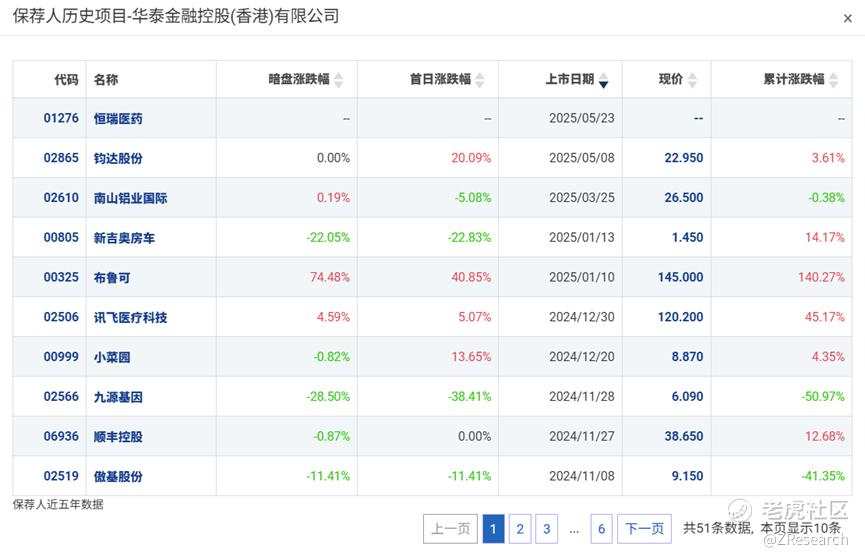Viewport: 865px width, 560px height.
Task: Select first-day change 13.65%
Action: pyautogui.click(x=471, y=356)
